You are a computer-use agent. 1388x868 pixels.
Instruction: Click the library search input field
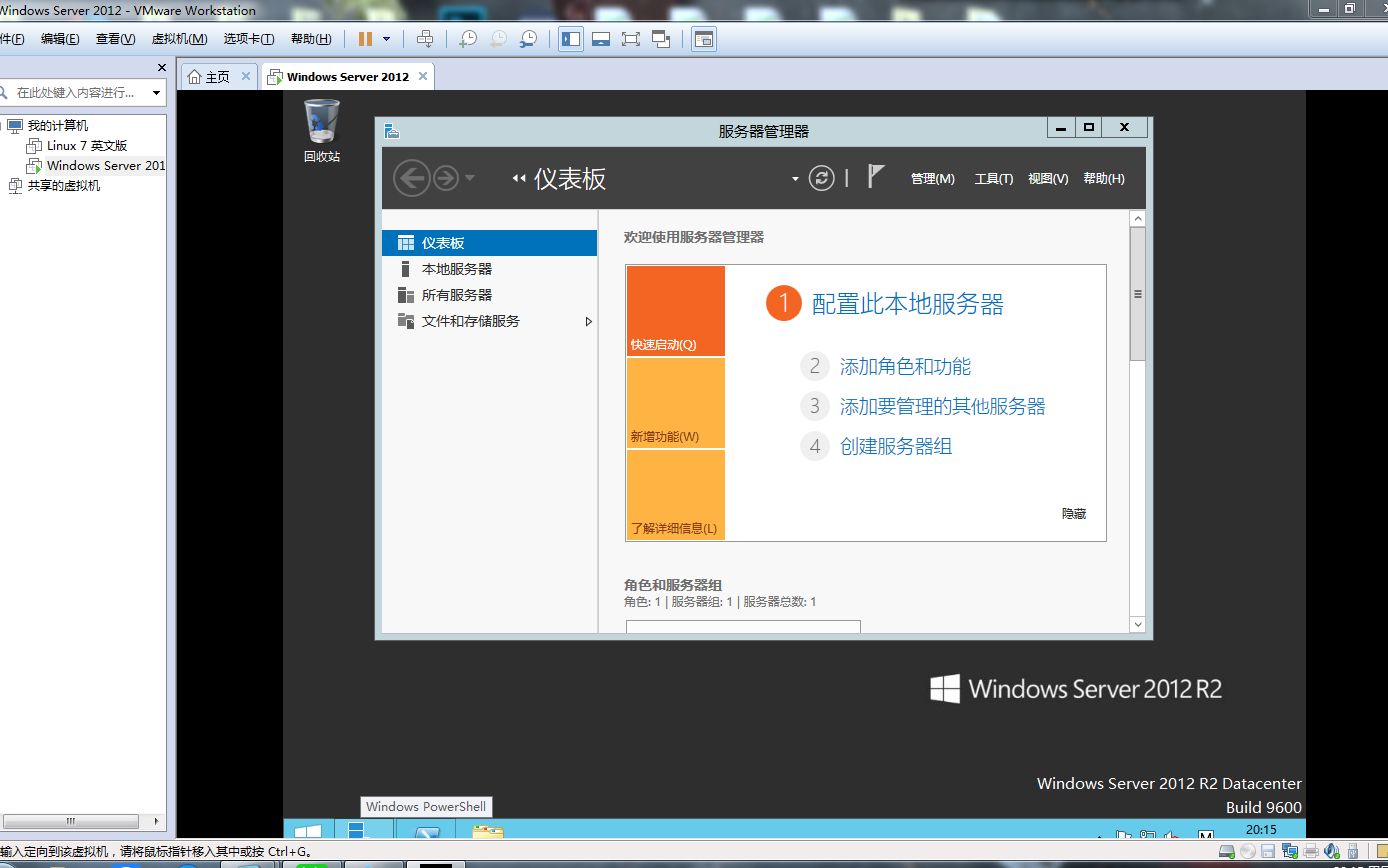tap(76, 92)
